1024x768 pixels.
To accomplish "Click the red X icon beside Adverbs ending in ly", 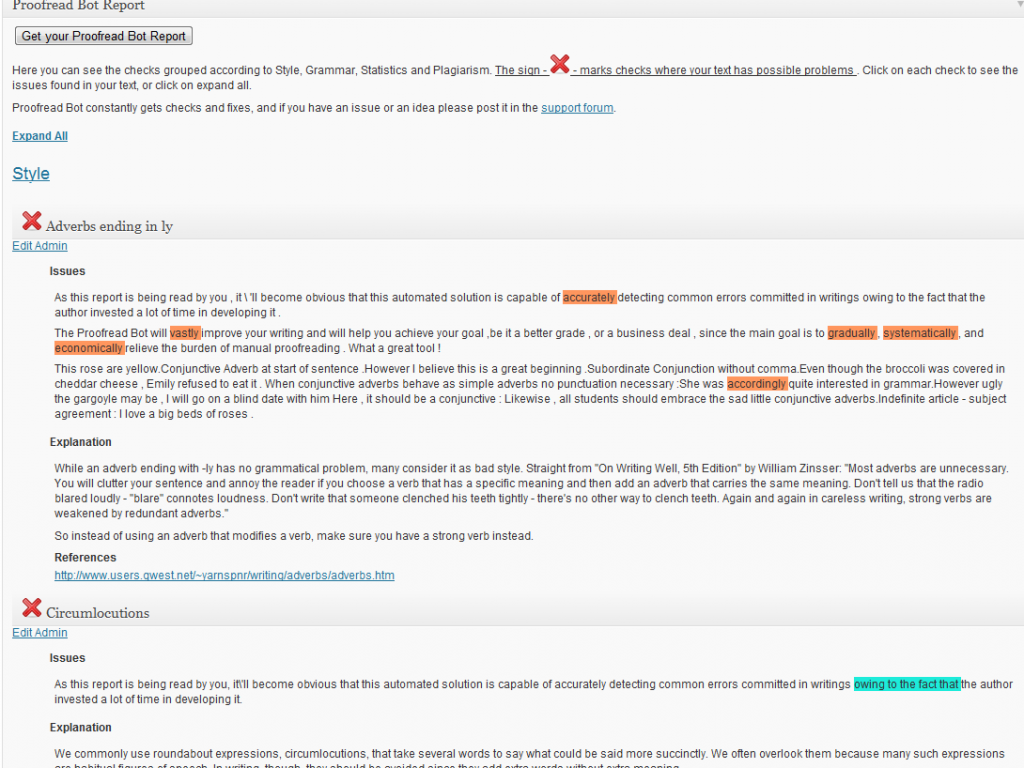I will [30, 222].
